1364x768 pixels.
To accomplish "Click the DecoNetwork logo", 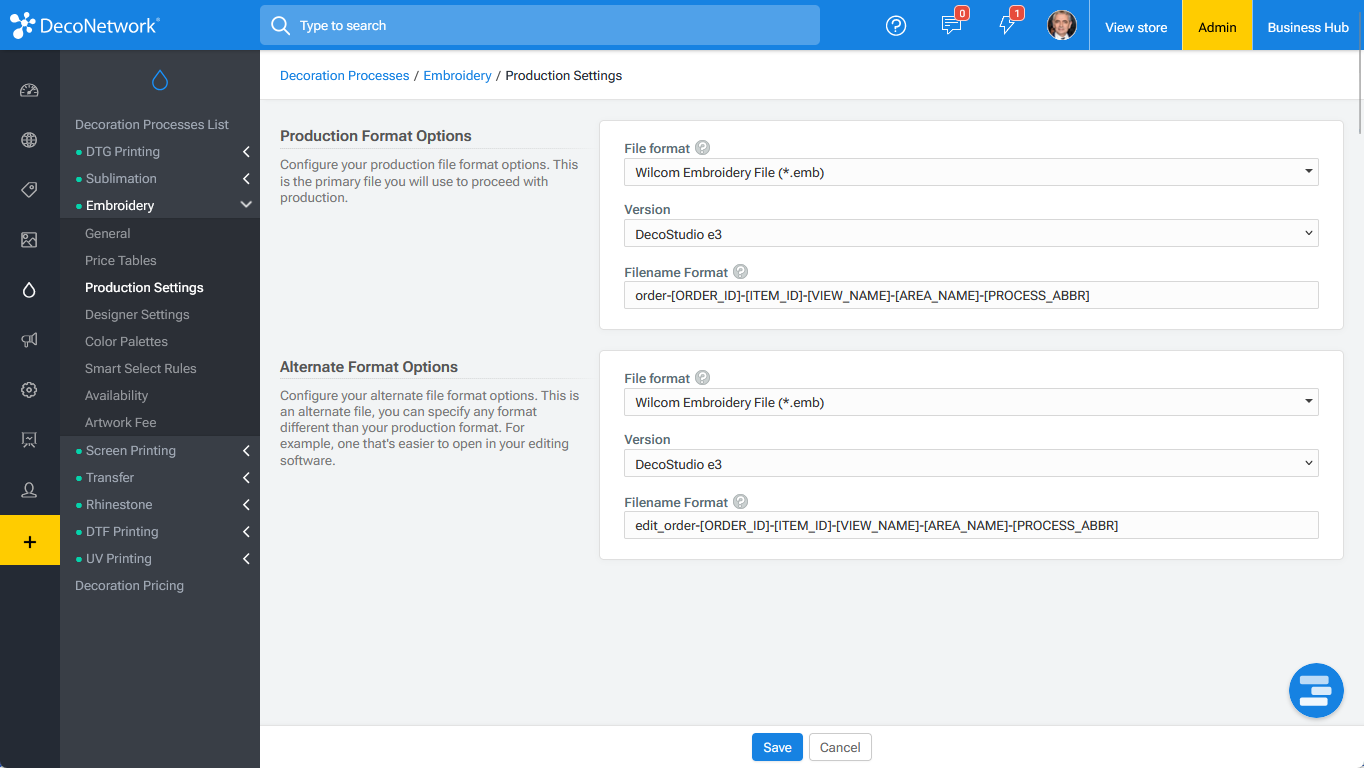I will (85, 26).
